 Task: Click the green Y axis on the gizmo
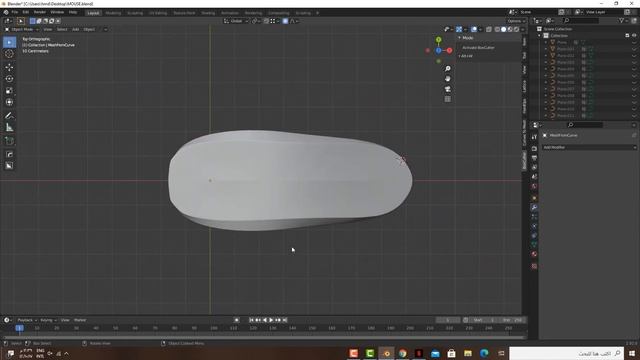pyautogui.click(x=438, y=40)
